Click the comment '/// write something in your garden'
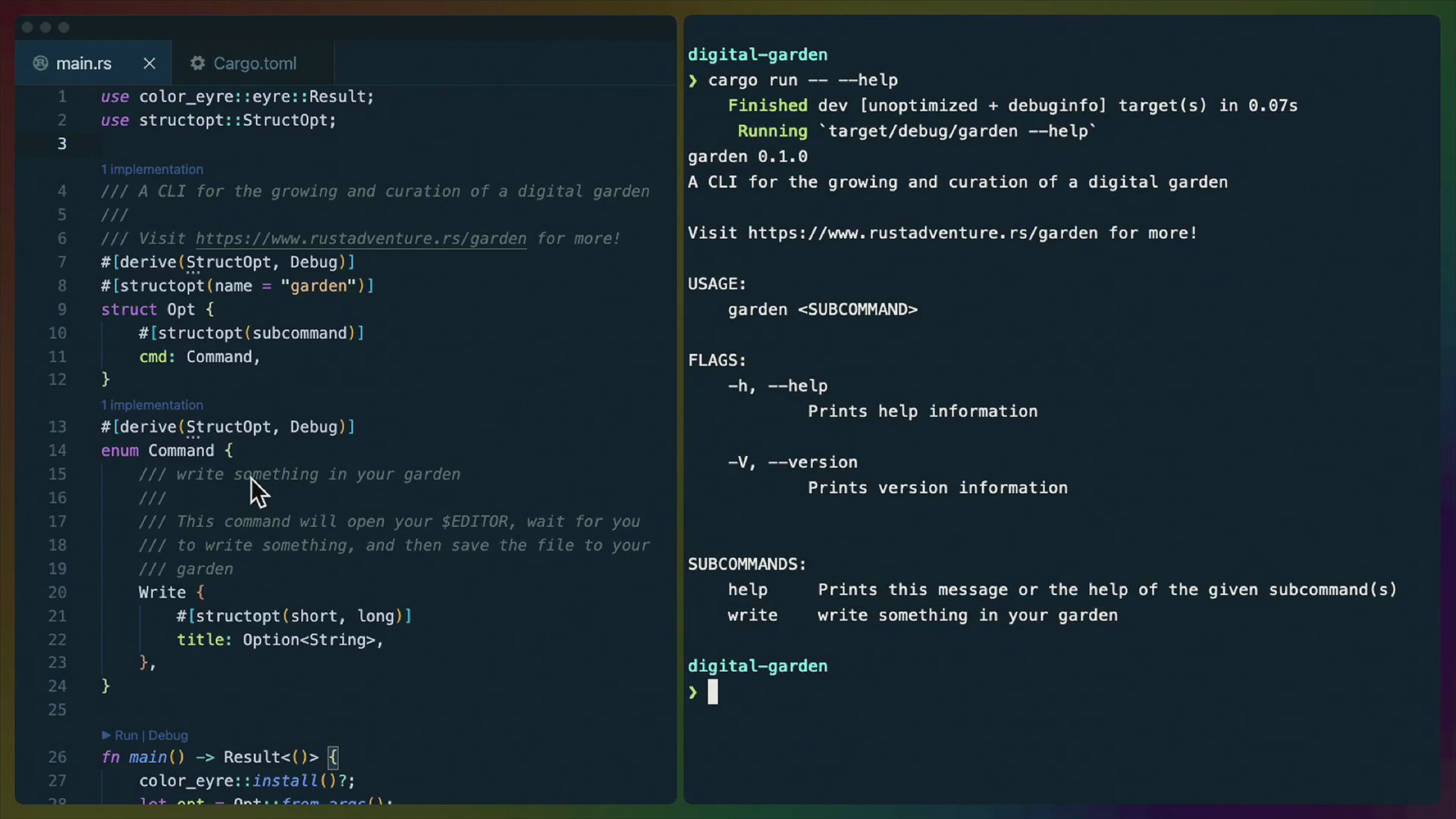The width and height of the screenshot is (1456, 819). (x=300, y=475)
